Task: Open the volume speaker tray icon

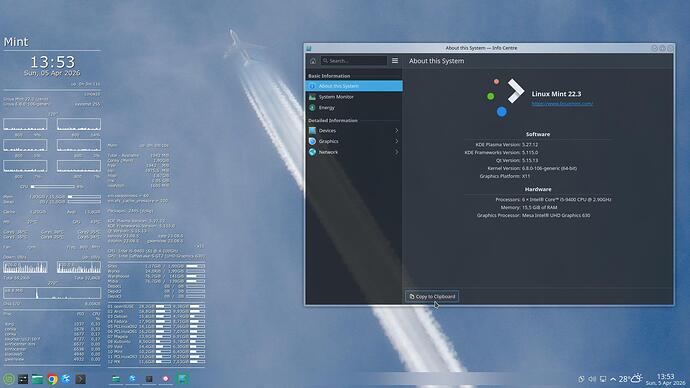Action: [x=592, y=379]
